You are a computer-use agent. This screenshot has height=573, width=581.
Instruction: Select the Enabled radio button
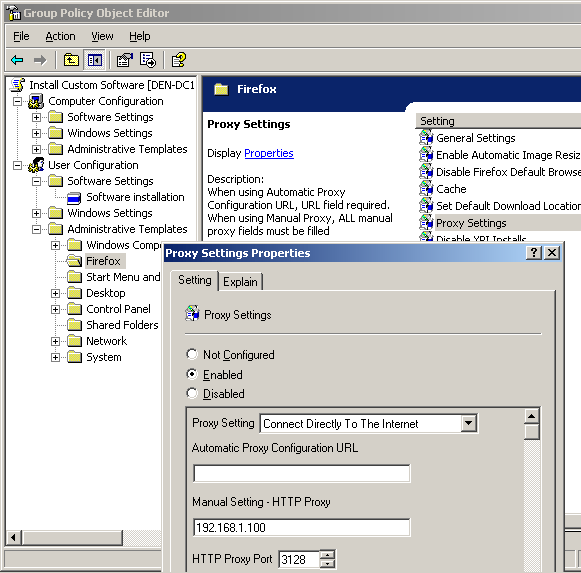[x=192, y=374]
